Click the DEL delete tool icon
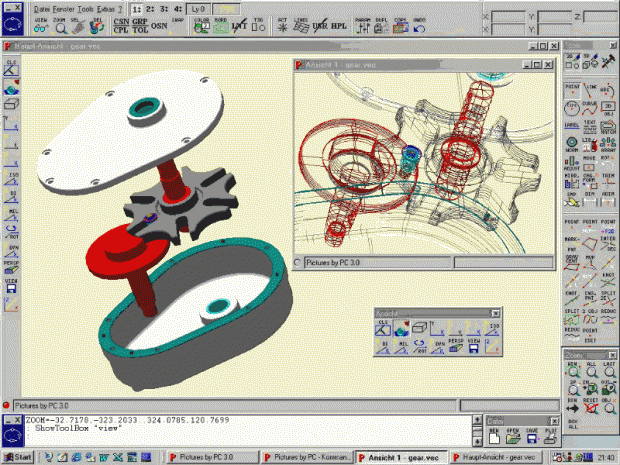620x465 pixels. point(97,26)
